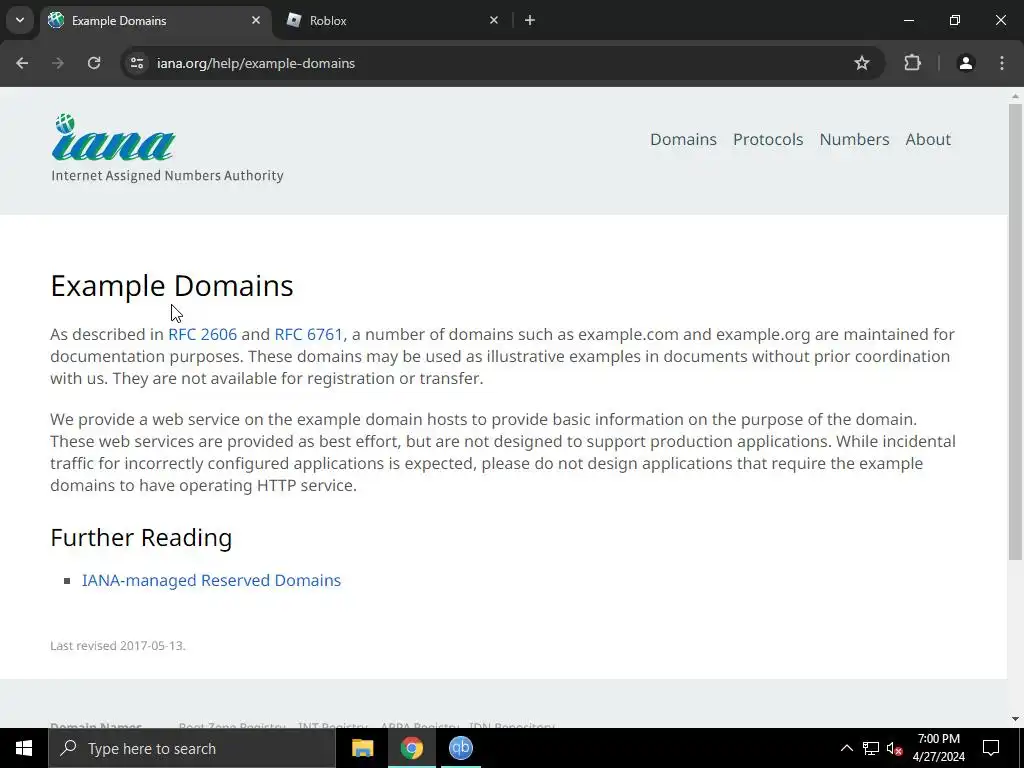Open the Extensions puzzle icon
The image size is (1024, 768).
[912, 63]
